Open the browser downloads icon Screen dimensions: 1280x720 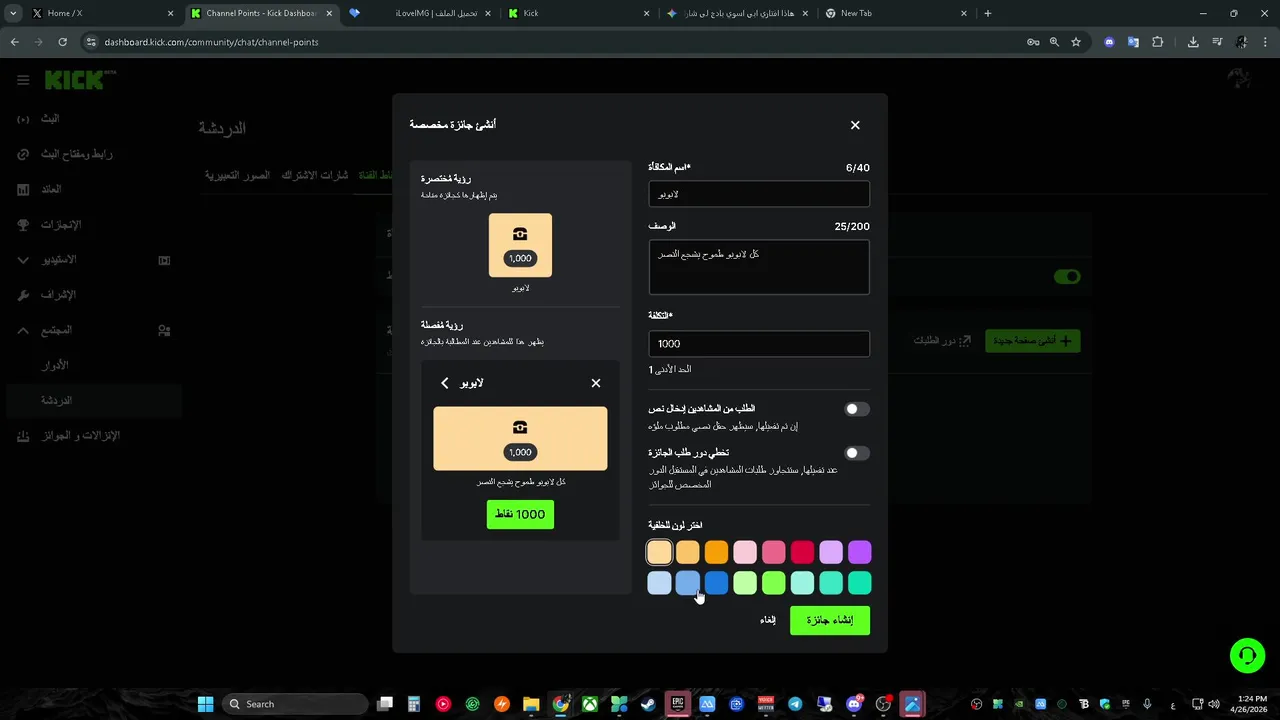[x=1193, y=42]
